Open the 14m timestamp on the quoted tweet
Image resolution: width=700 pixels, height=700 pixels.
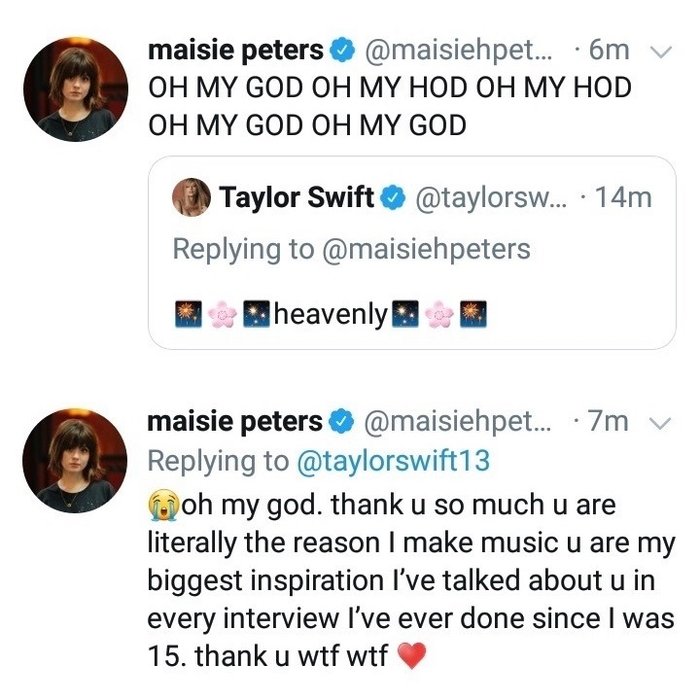pyautogui.click(x=622, y=198)
